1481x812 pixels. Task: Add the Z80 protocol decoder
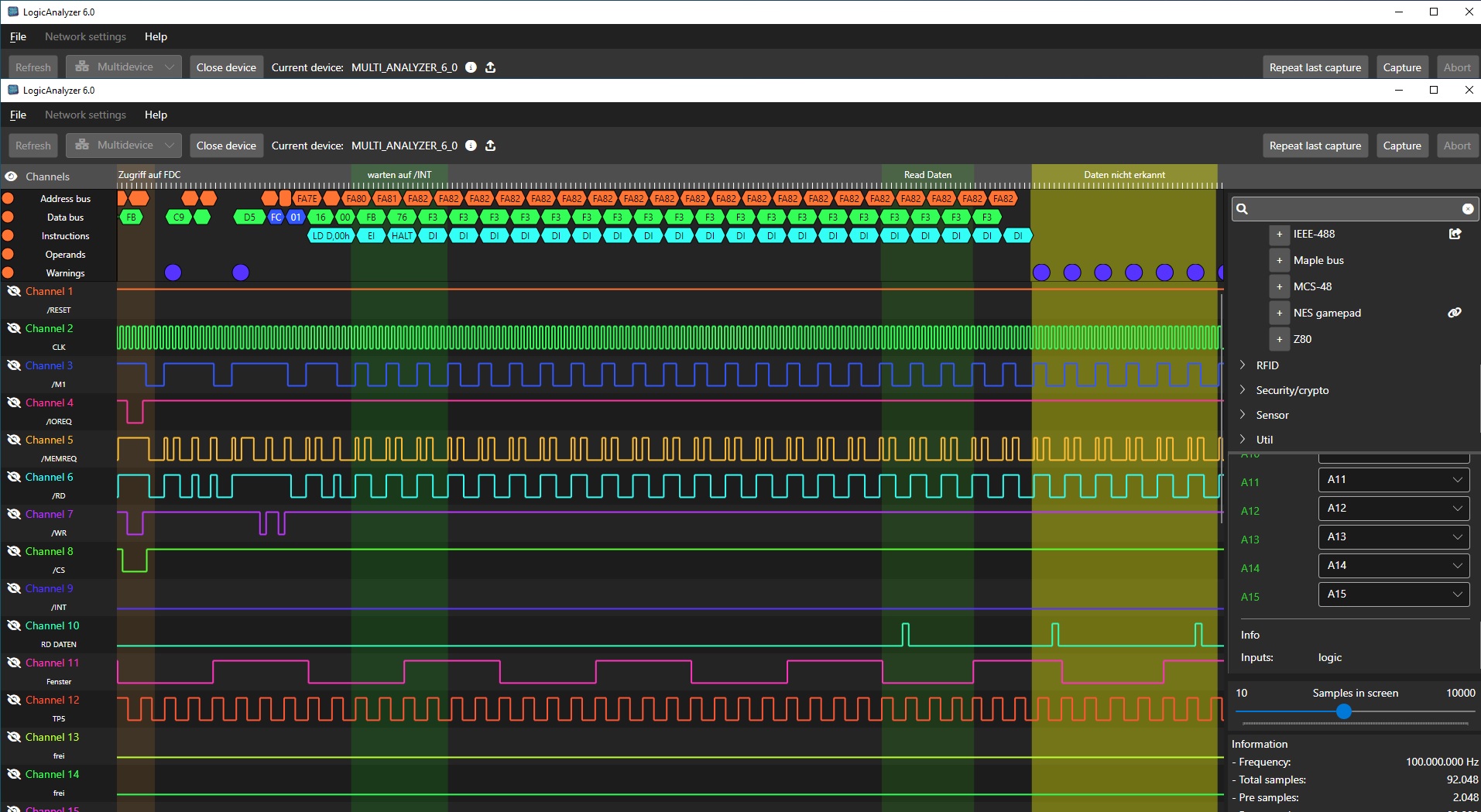pos(1279,339)
